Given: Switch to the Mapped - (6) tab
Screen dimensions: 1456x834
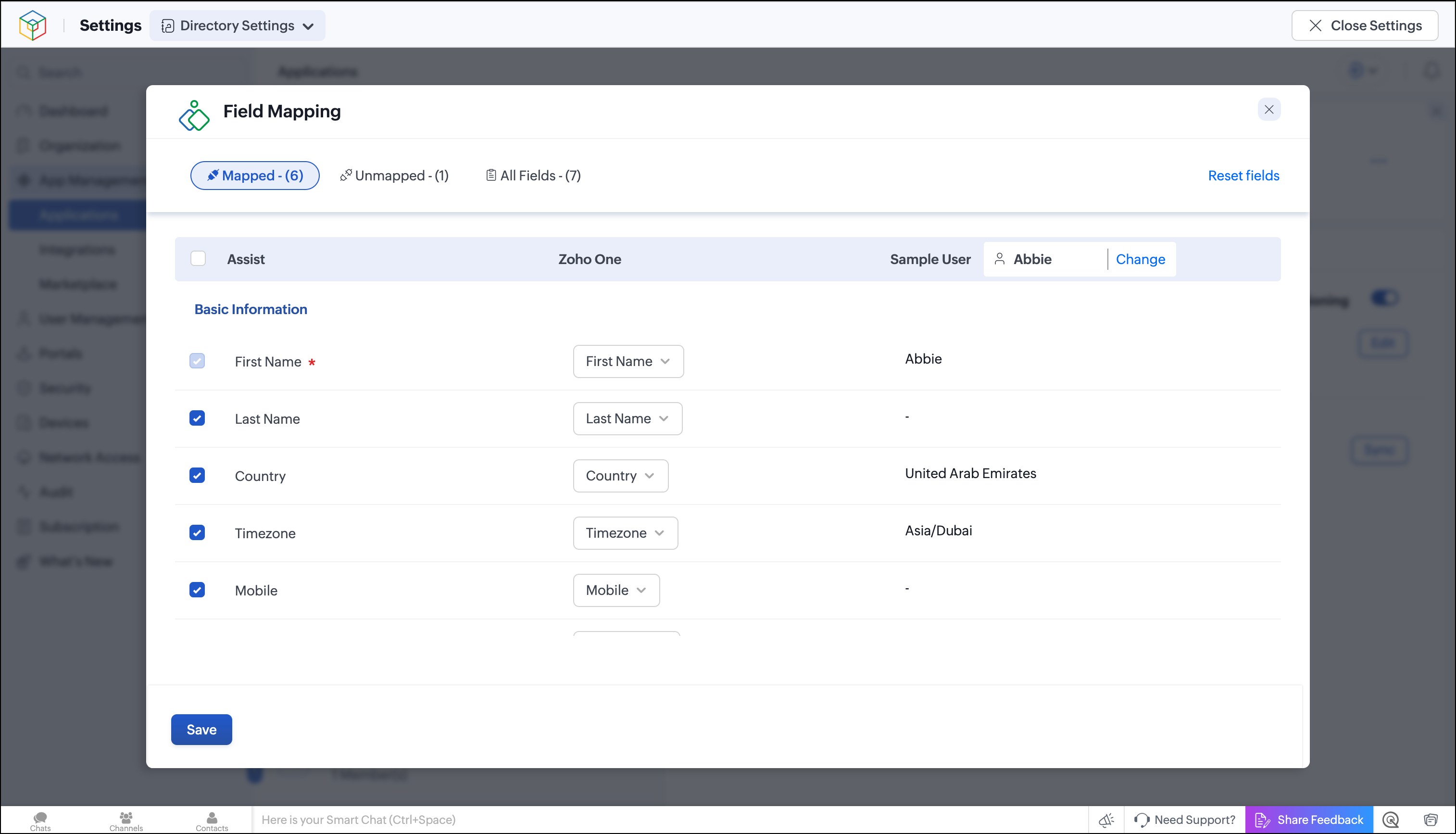Looking at the screenshot, I should pos(255,175).
